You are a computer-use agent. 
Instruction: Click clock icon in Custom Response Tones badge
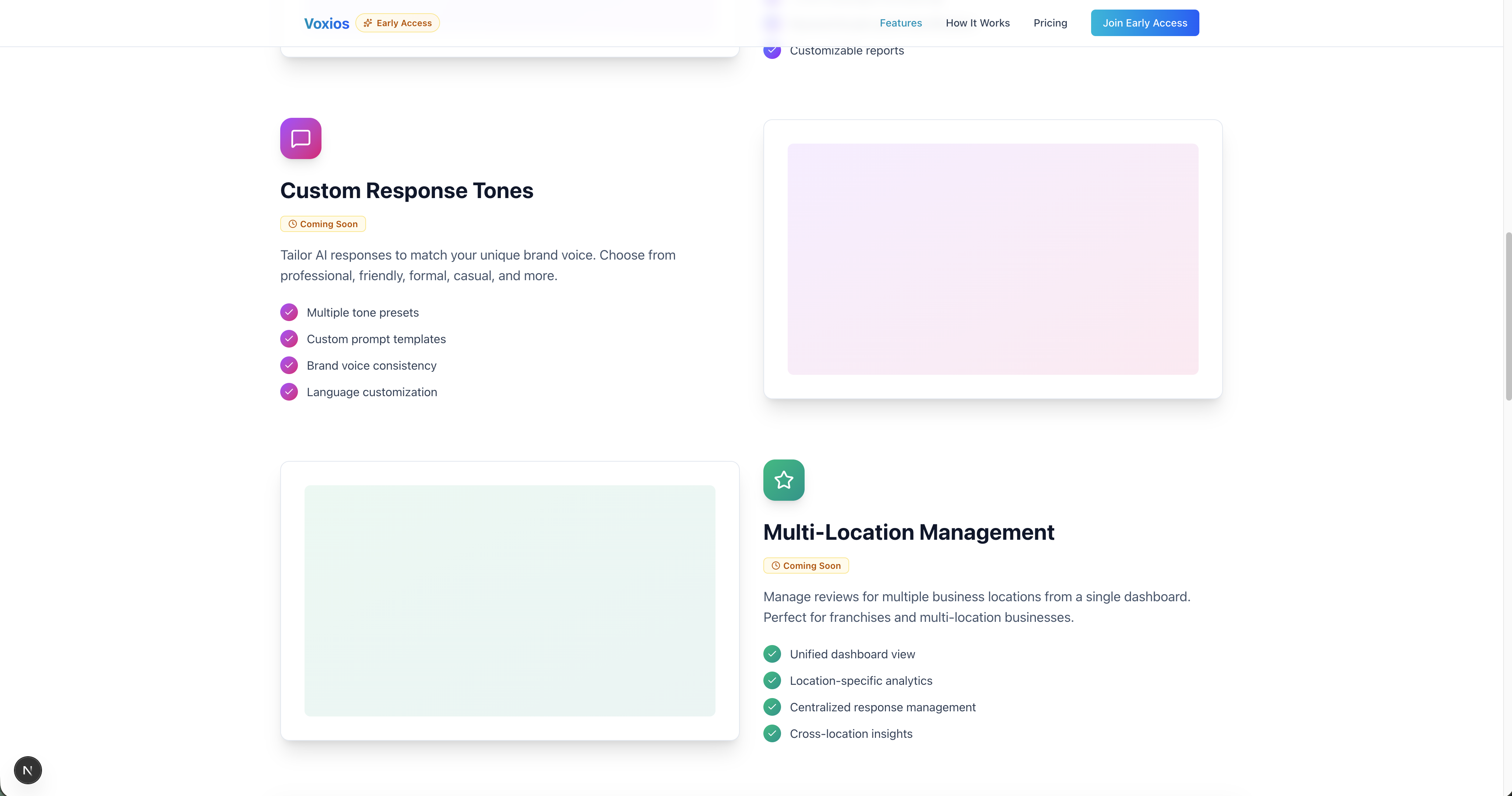tap(292, 224)
